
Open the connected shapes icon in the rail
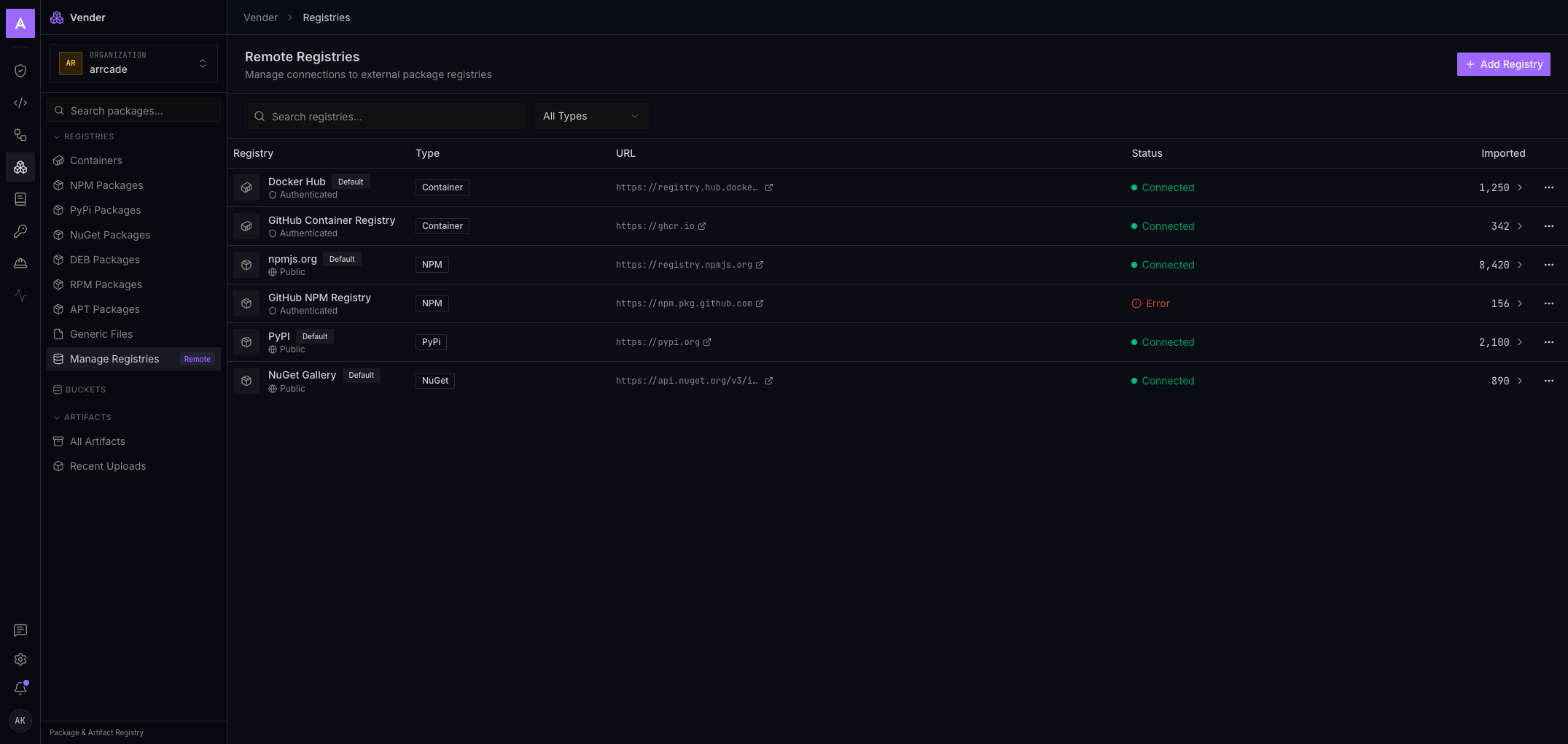coord(20,135)
